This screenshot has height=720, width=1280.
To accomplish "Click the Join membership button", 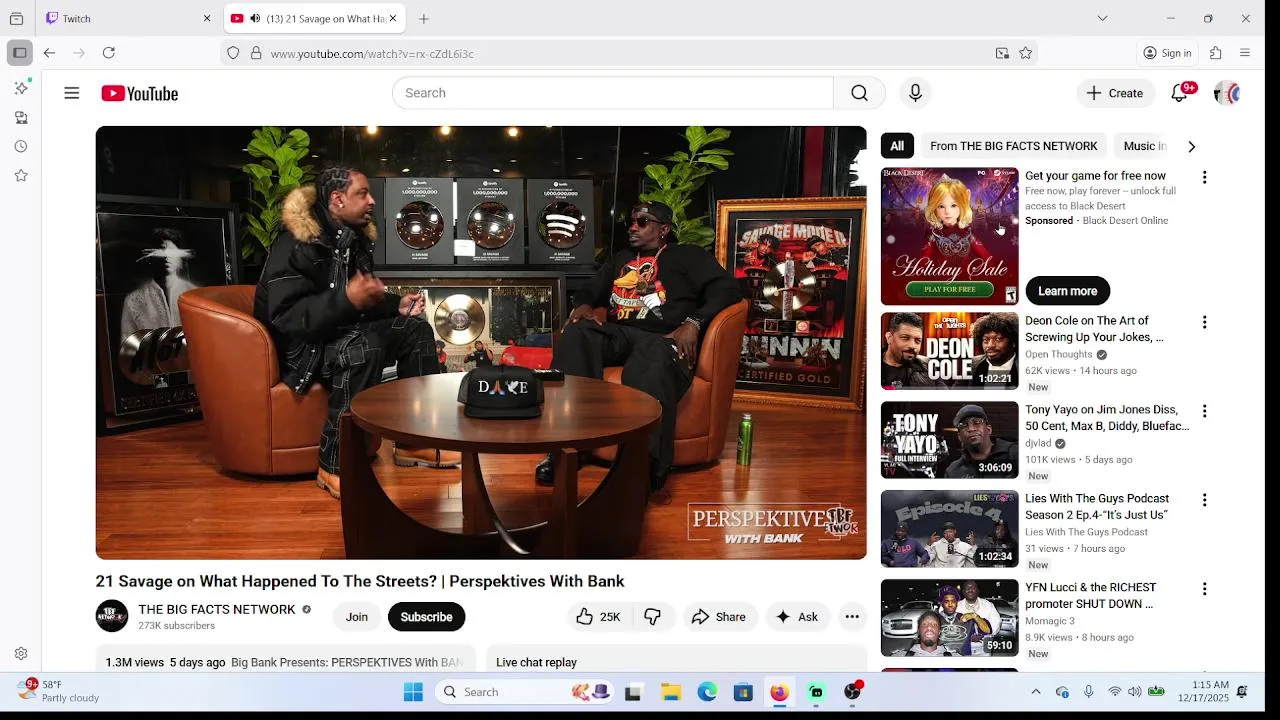I will (x=357, y=617).
